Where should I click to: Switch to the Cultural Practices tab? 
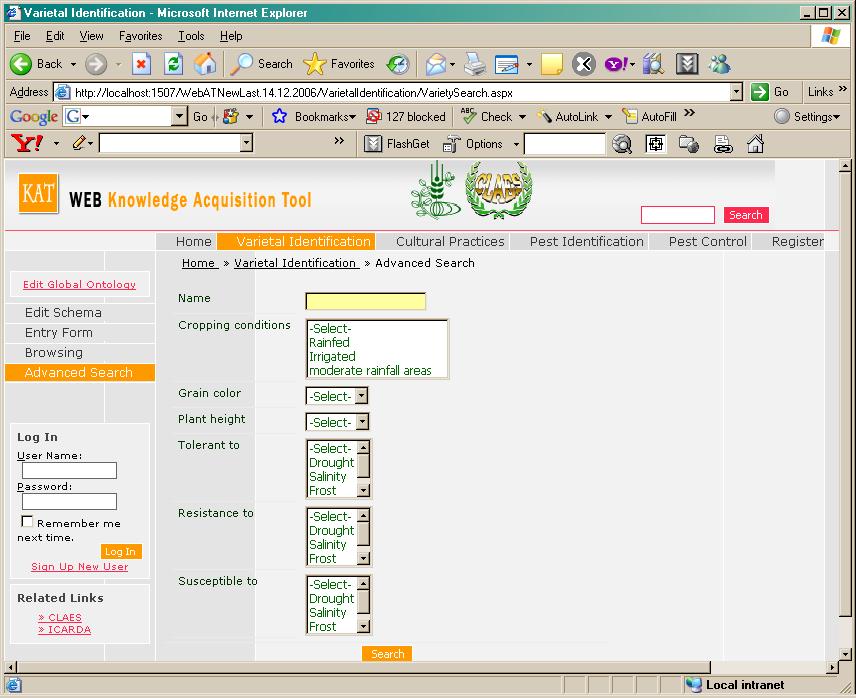(450, 241)
